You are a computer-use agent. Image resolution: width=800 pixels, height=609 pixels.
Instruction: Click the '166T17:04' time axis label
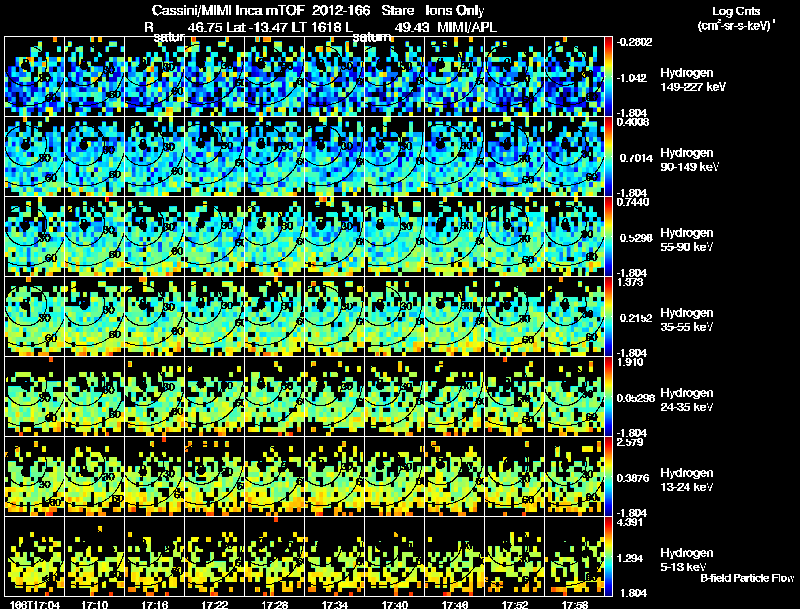pyautogui.click(x=35, y=605)
